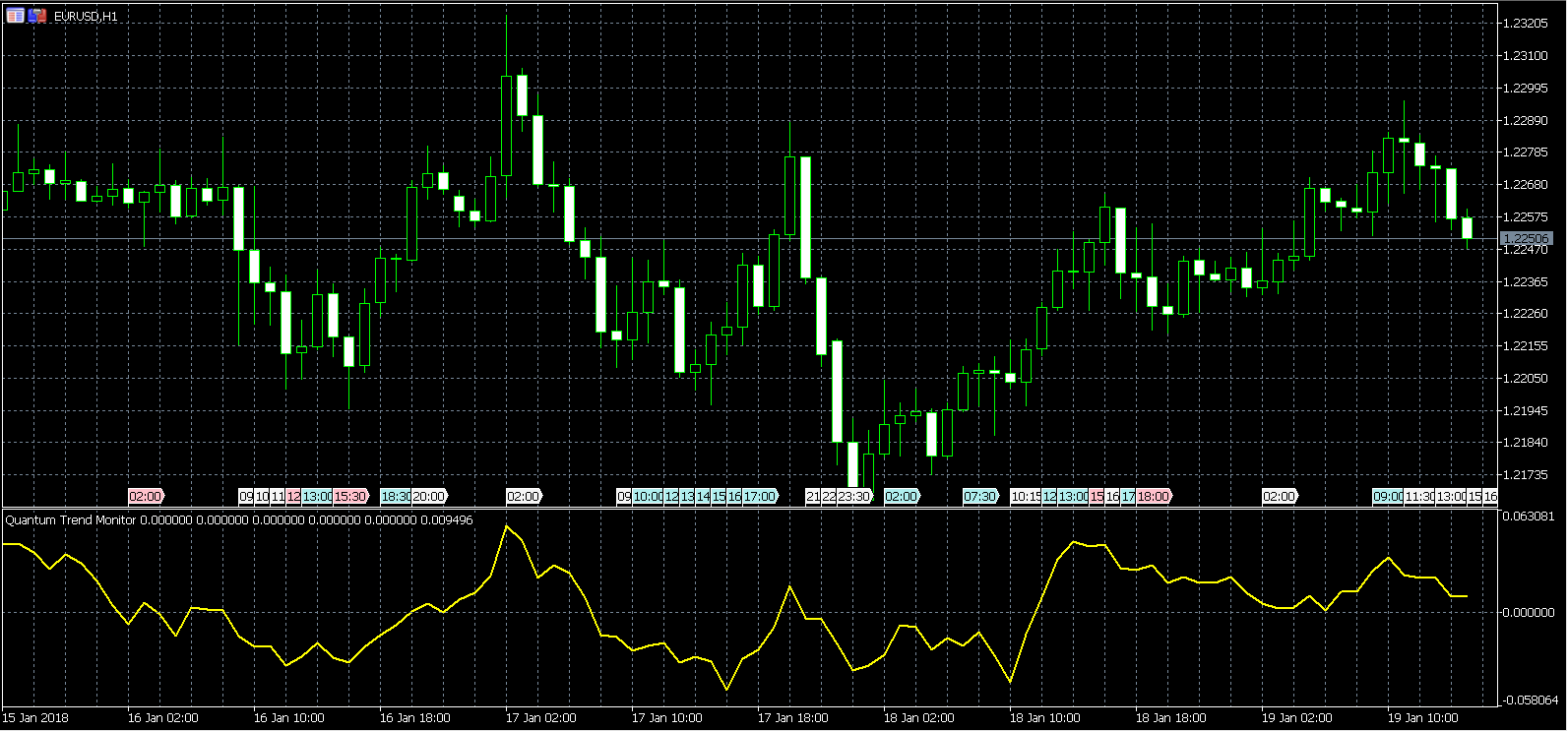1568x731 pixels.
Task: Click the pink 15:30 event marker
Action: (350, 497)
